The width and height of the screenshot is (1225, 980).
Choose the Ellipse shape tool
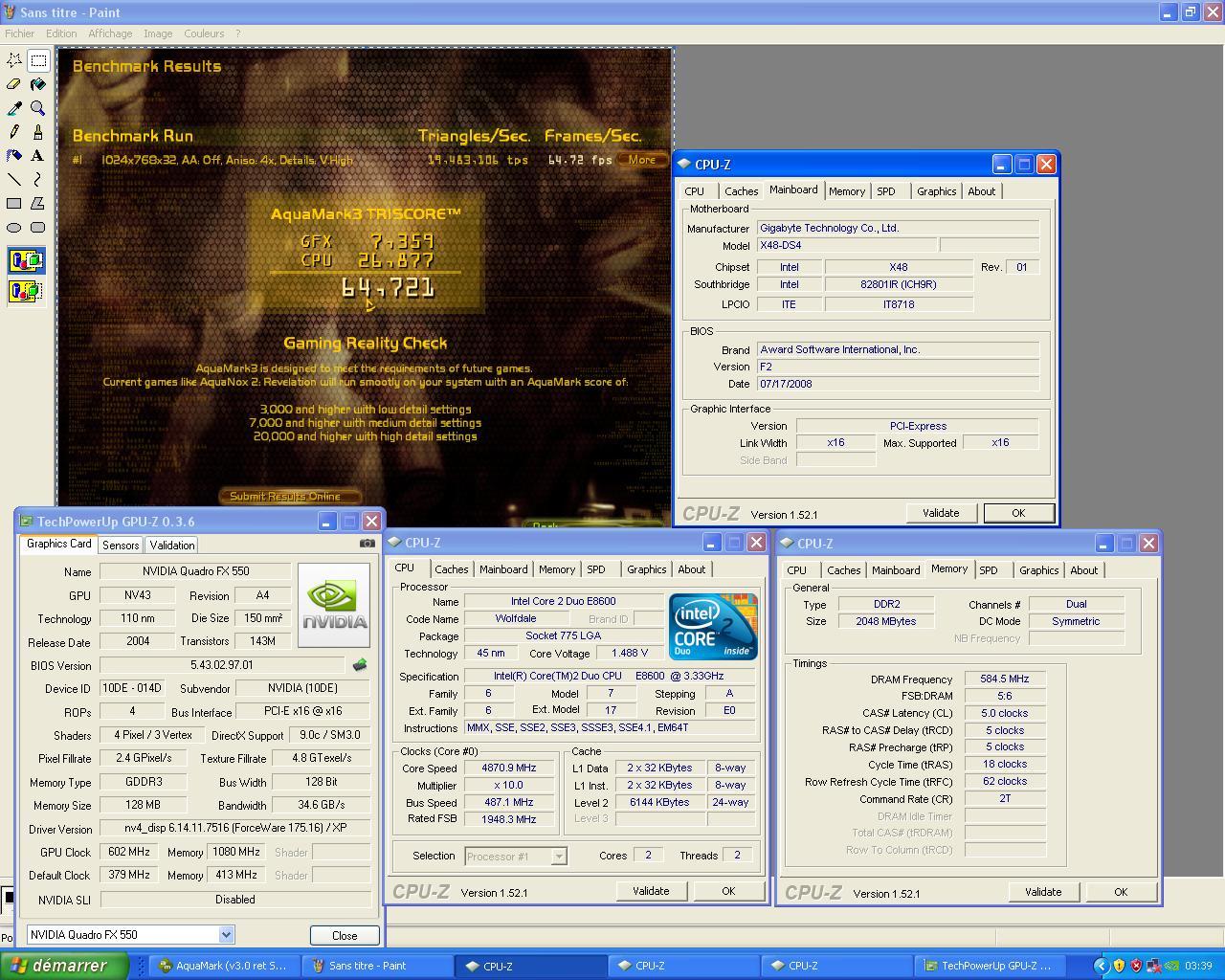tap(14, 227)
